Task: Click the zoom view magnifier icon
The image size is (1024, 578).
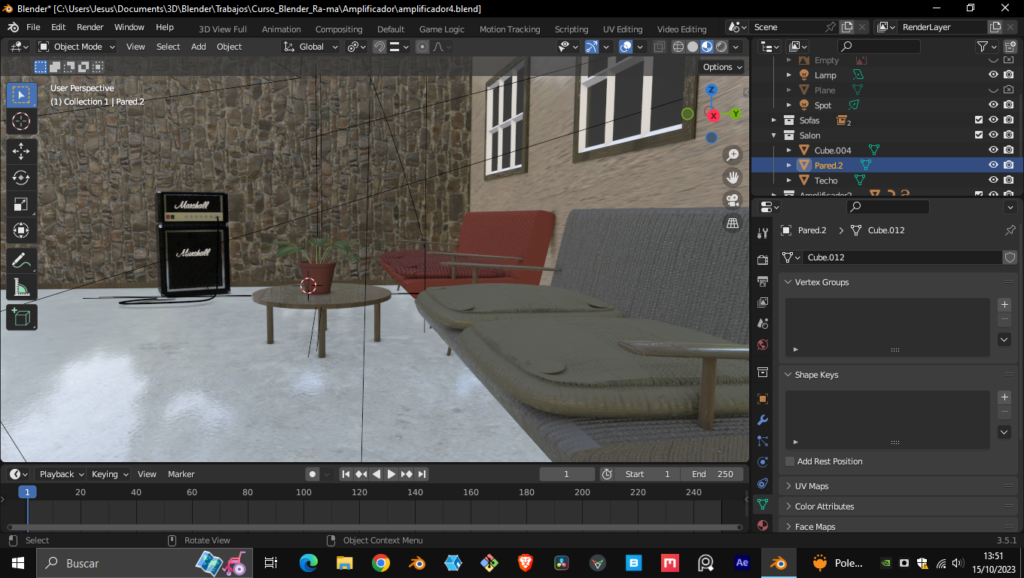Action: [x=733, y=155]
